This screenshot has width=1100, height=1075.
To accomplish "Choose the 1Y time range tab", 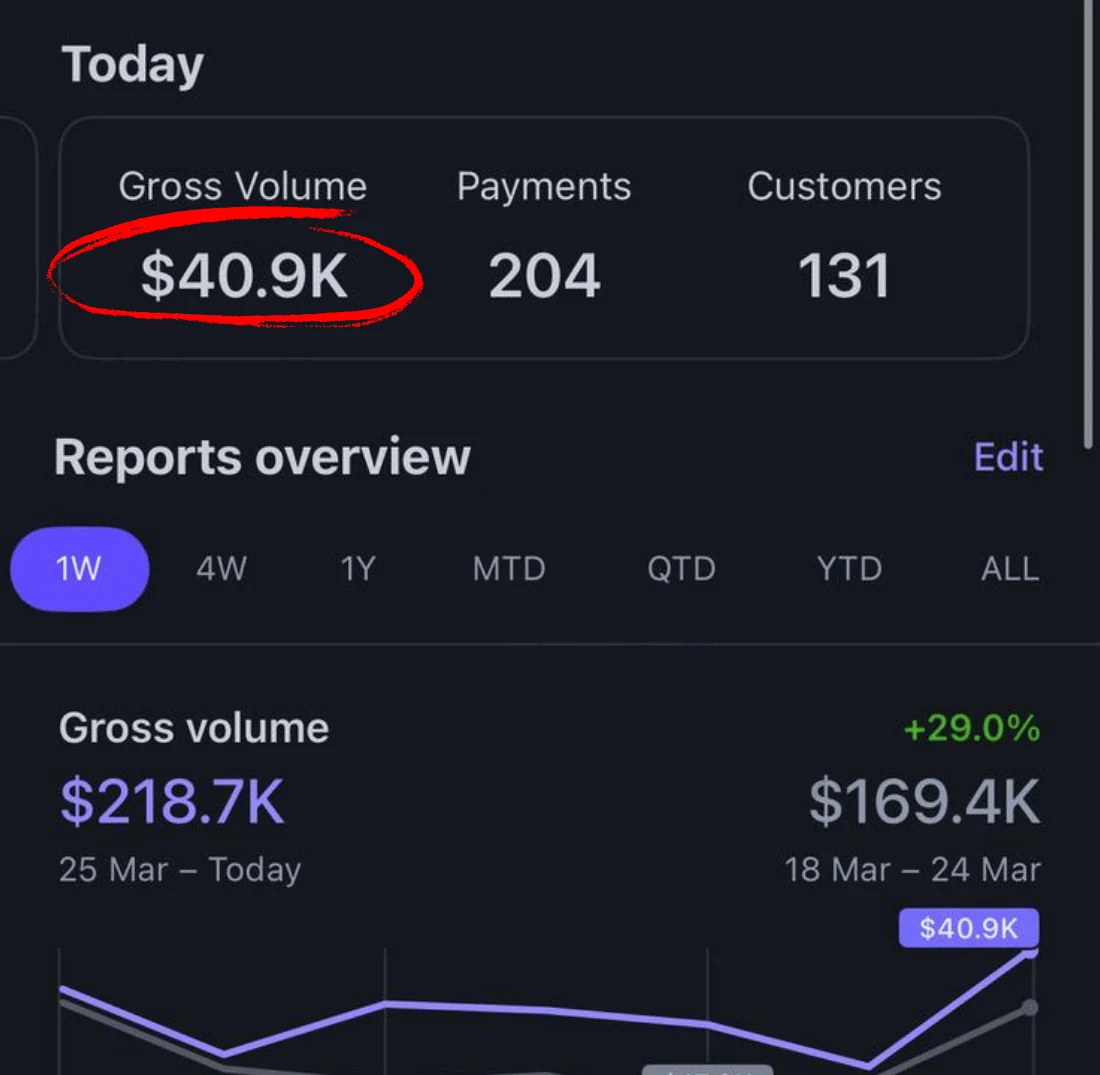I will point(358,568).
